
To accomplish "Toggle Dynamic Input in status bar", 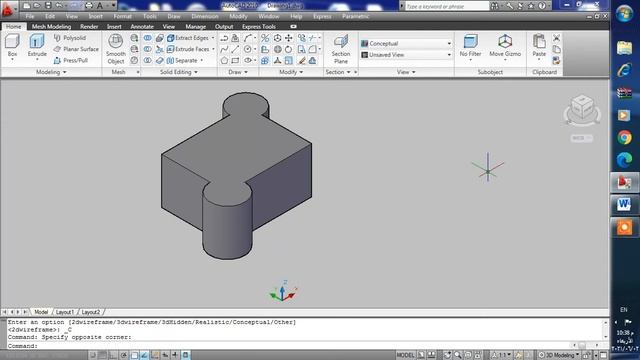I will click(x=175, y=355).
